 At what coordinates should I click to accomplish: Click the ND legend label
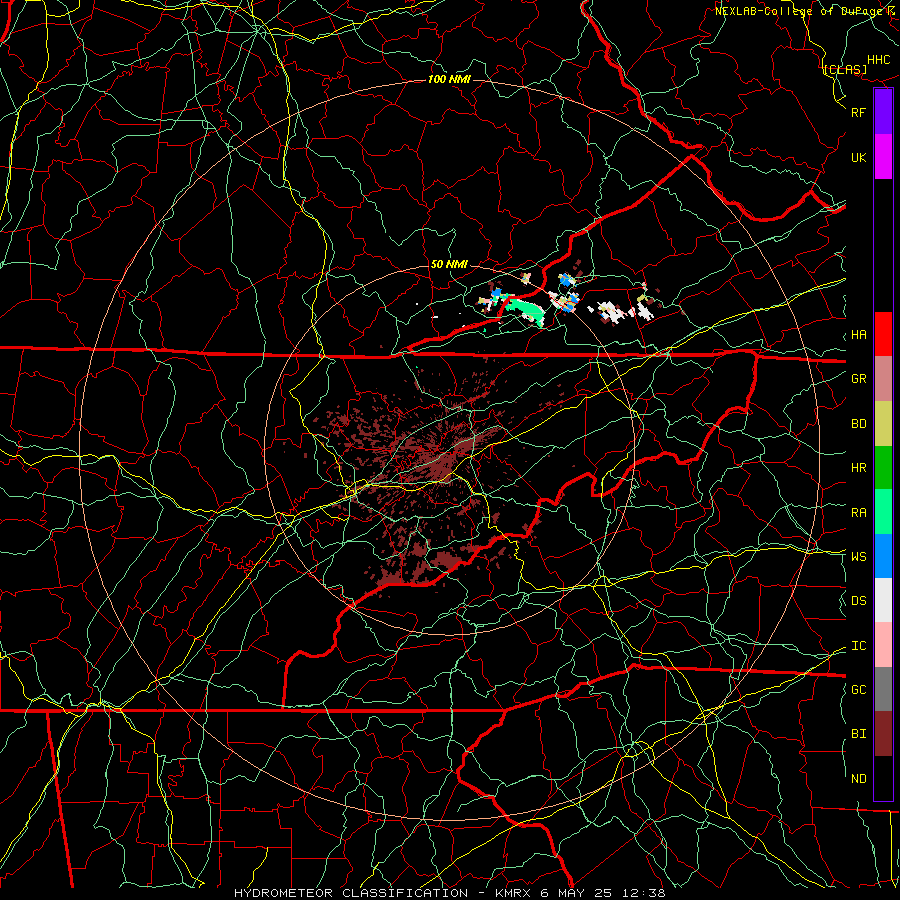pyautogui.click(x=858, y=779)
